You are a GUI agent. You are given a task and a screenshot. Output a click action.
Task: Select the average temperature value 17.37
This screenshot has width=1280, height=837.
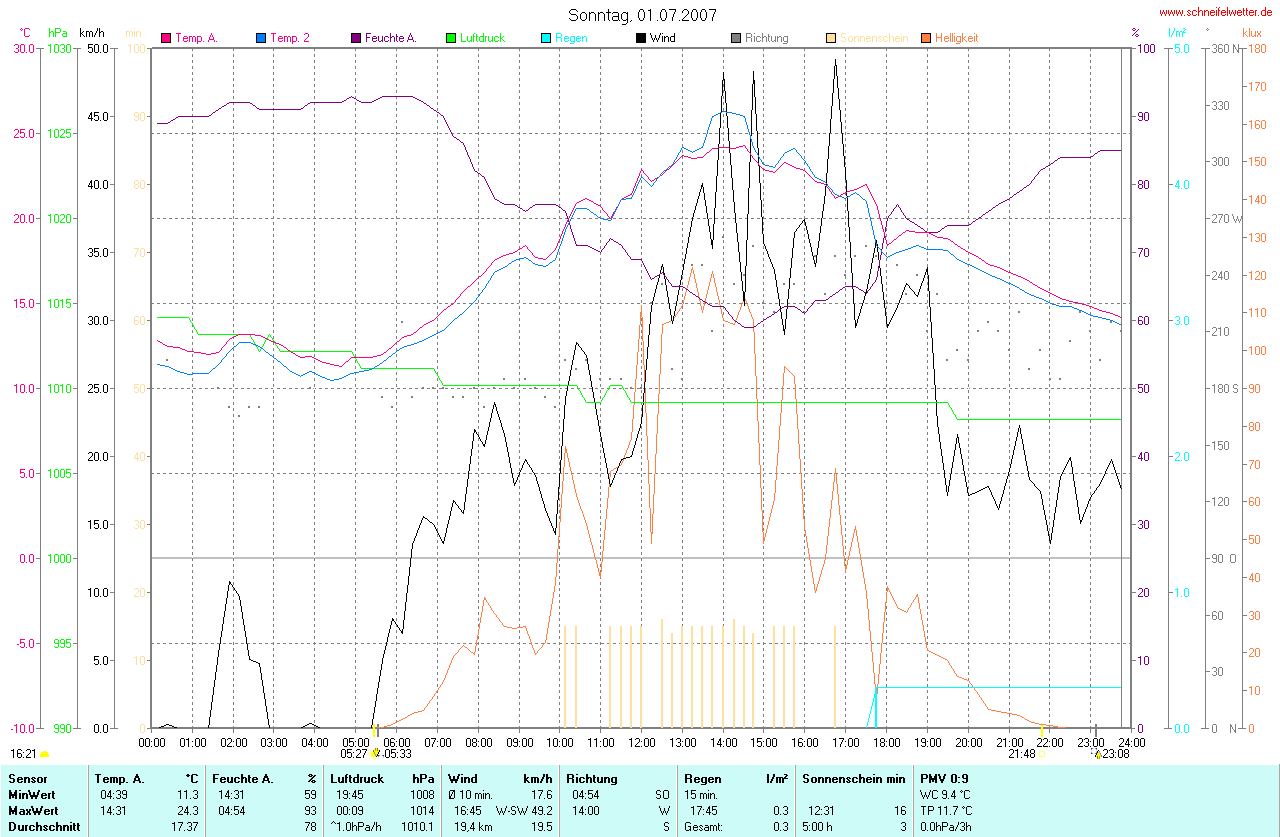(185, 827)
